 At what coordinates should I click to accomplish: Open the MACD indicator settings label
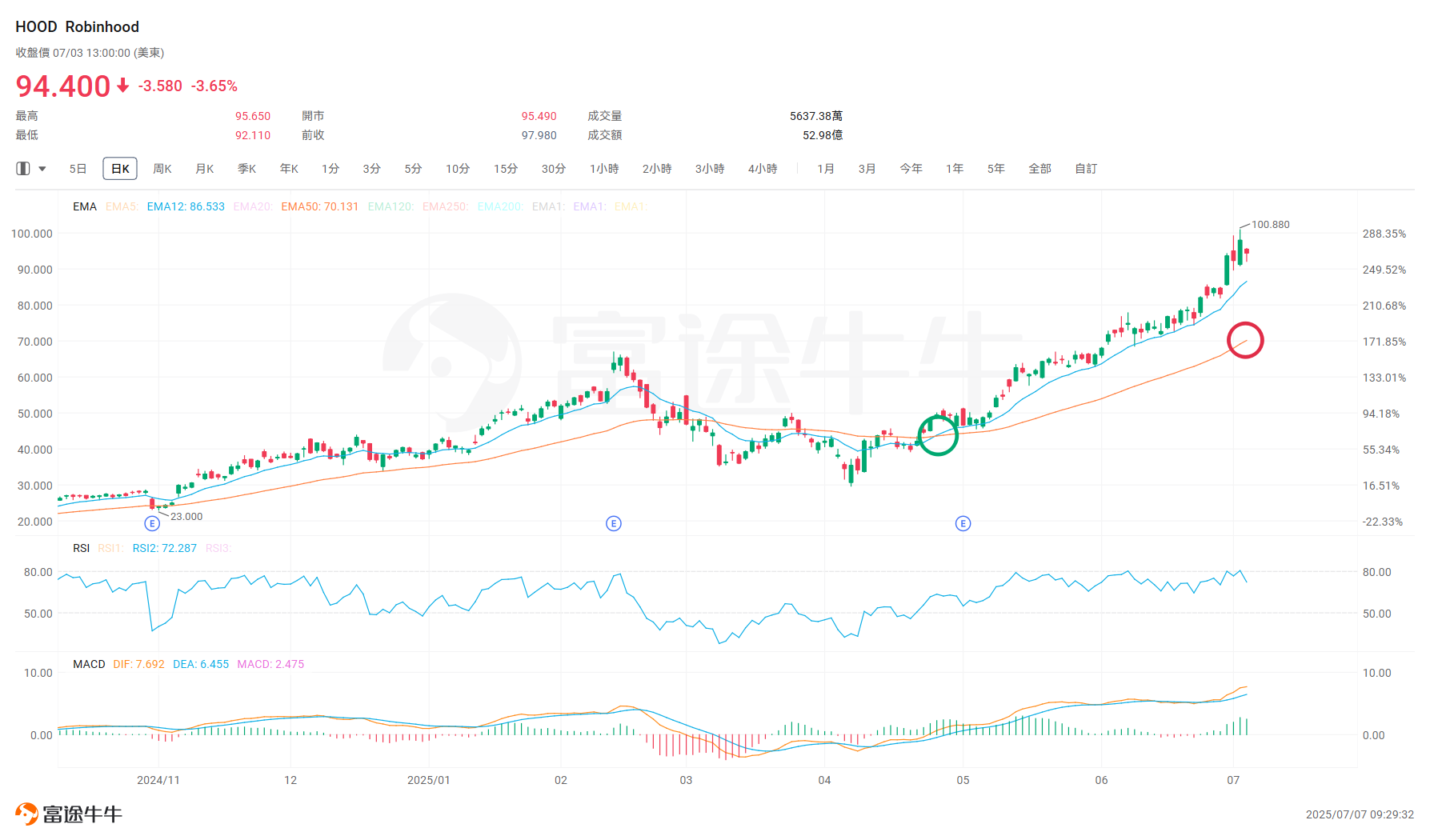click(89, 664)
